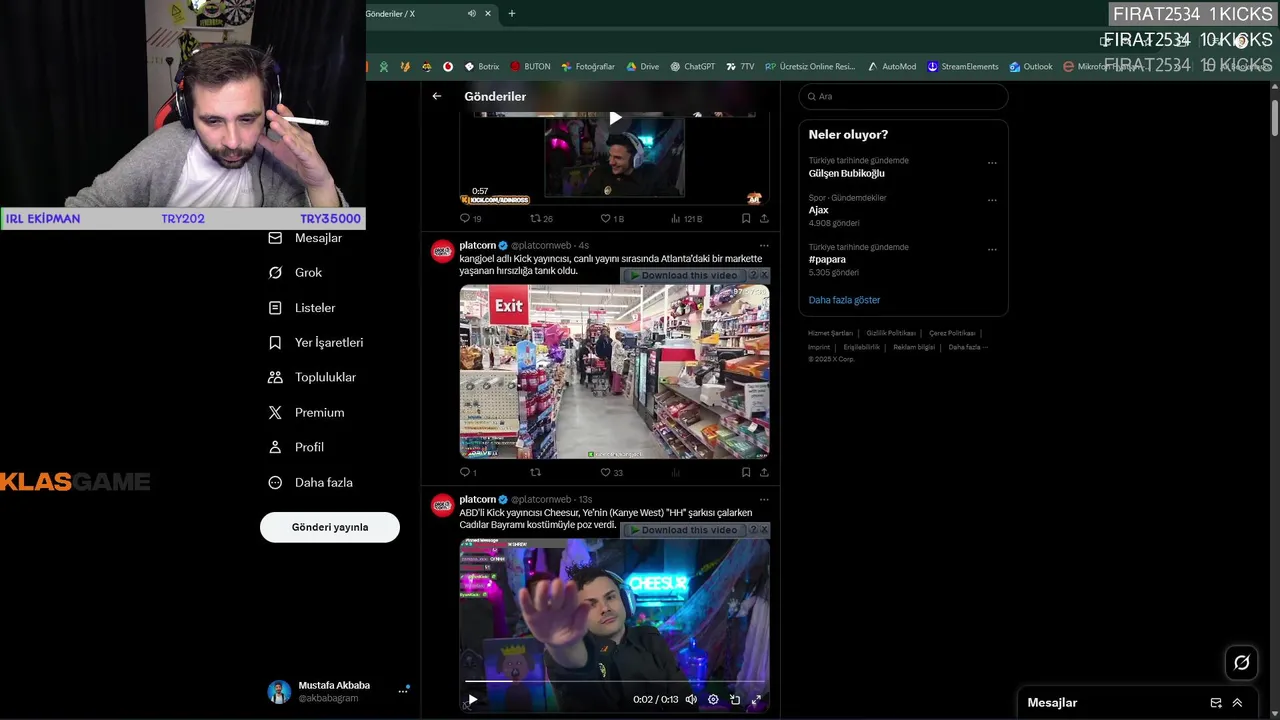Like the post with 1 B likes
This screenshot has width=1280, height=720.
(x=611, y=218)
